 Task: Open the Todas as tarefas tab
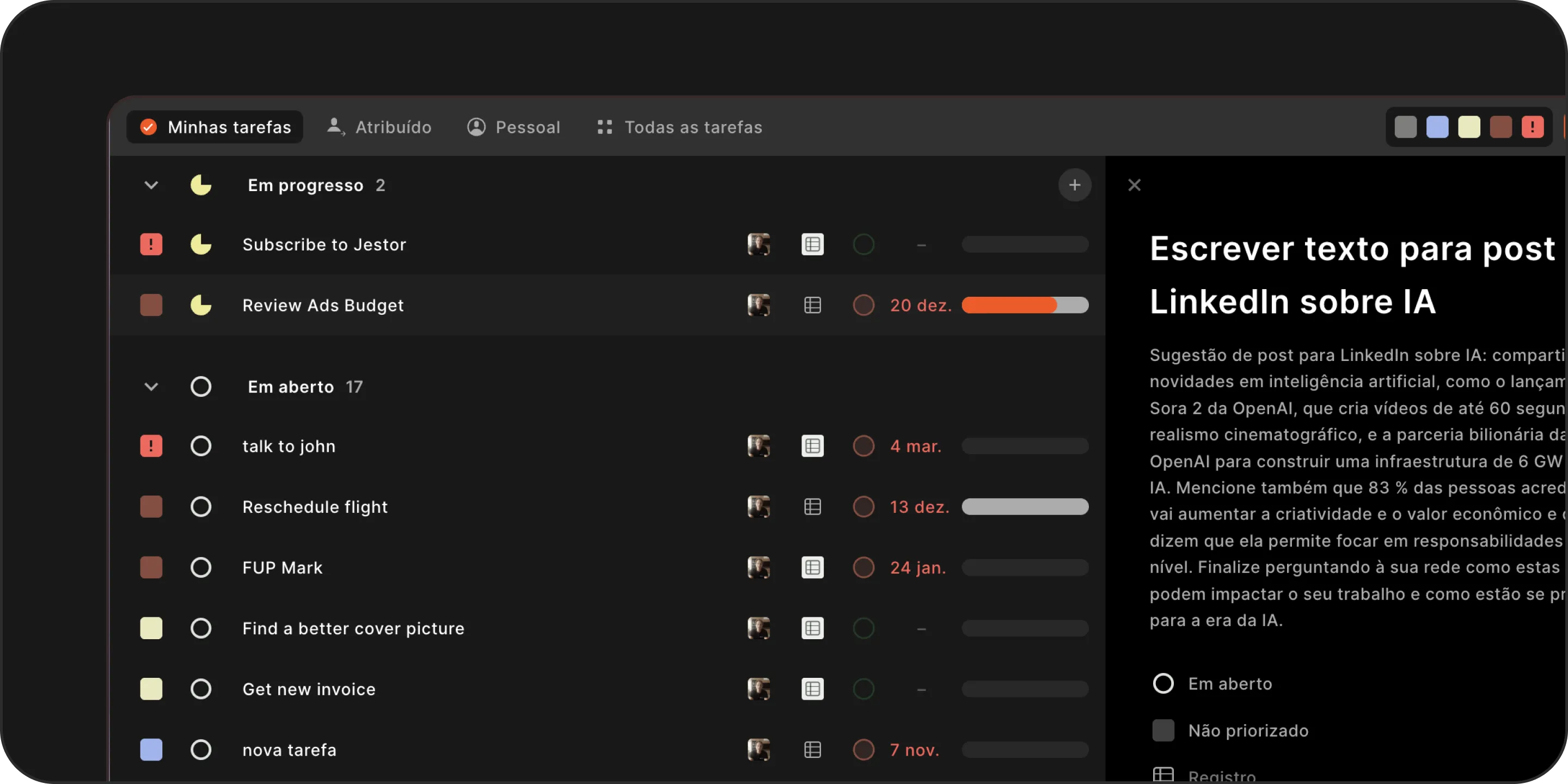point(679,127)
